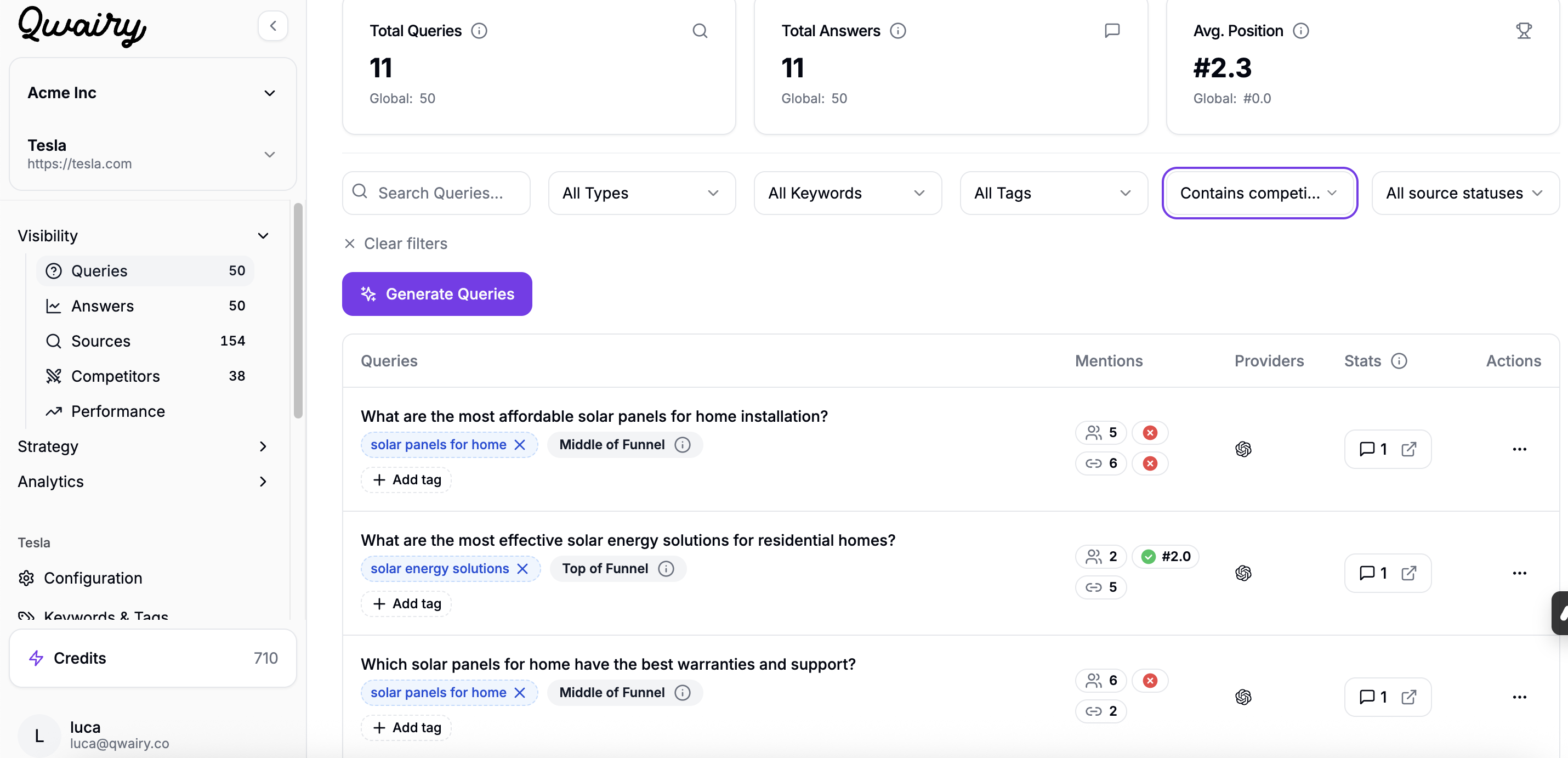Viewport: 1568px width, 758px height.
Task: Open info icon beside Total Queries
Action: tap(479, 31)
